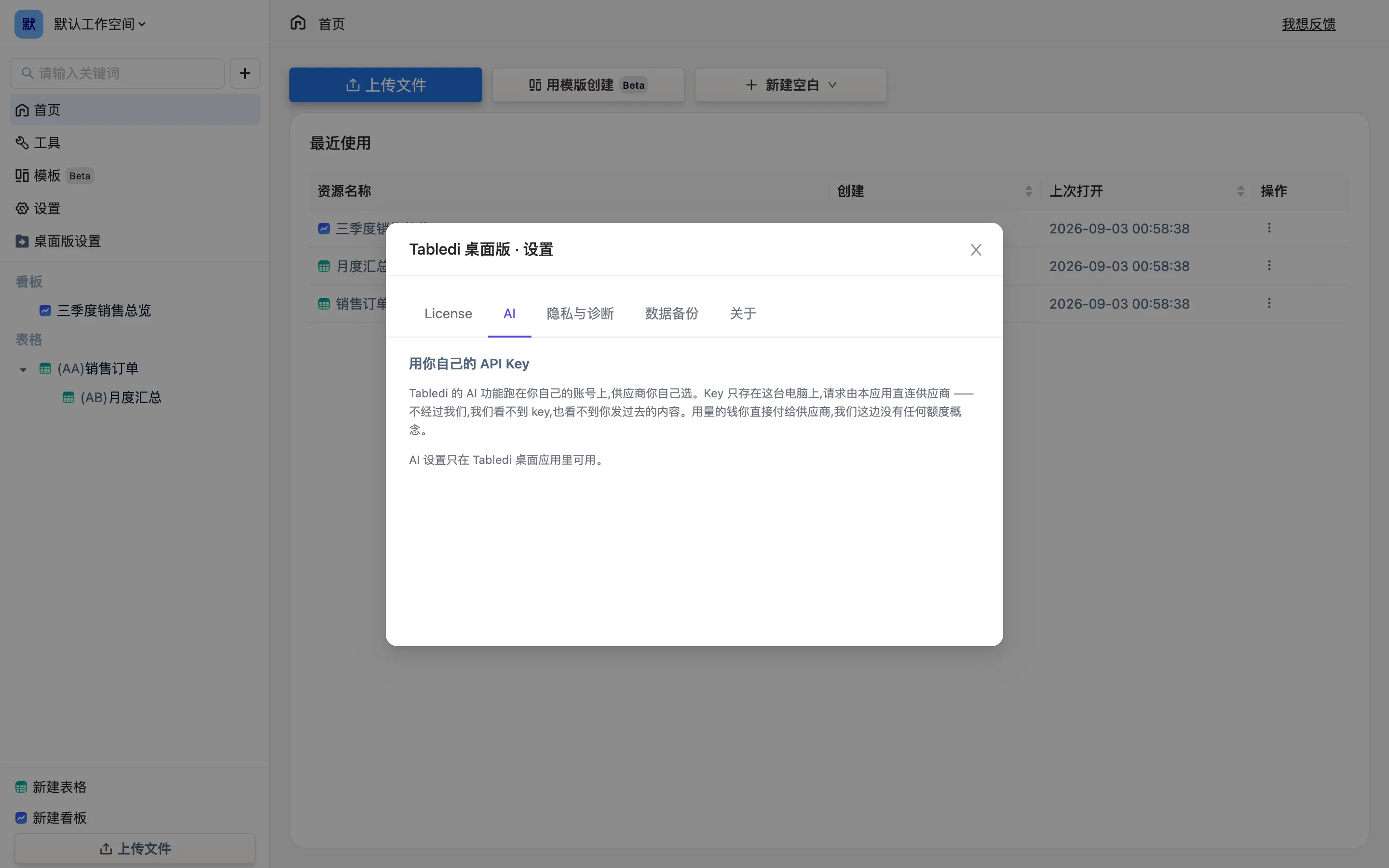Click the sidebar bottom 上传文件 button
1389x868 pixels.
[135, 849]
